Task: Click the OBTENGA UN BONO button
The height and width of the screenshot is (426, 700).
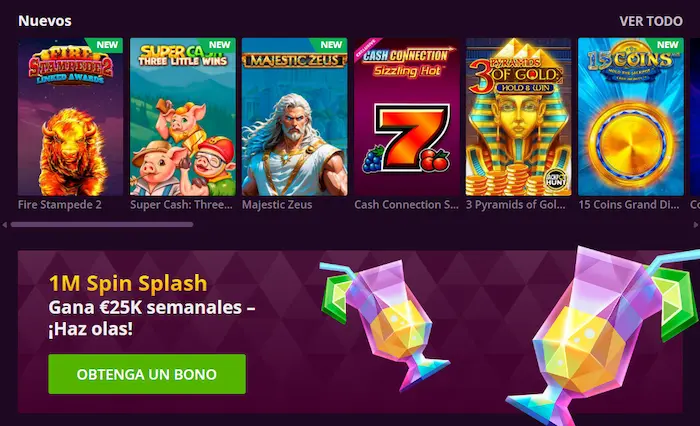Action: click(x=147, y=374)
